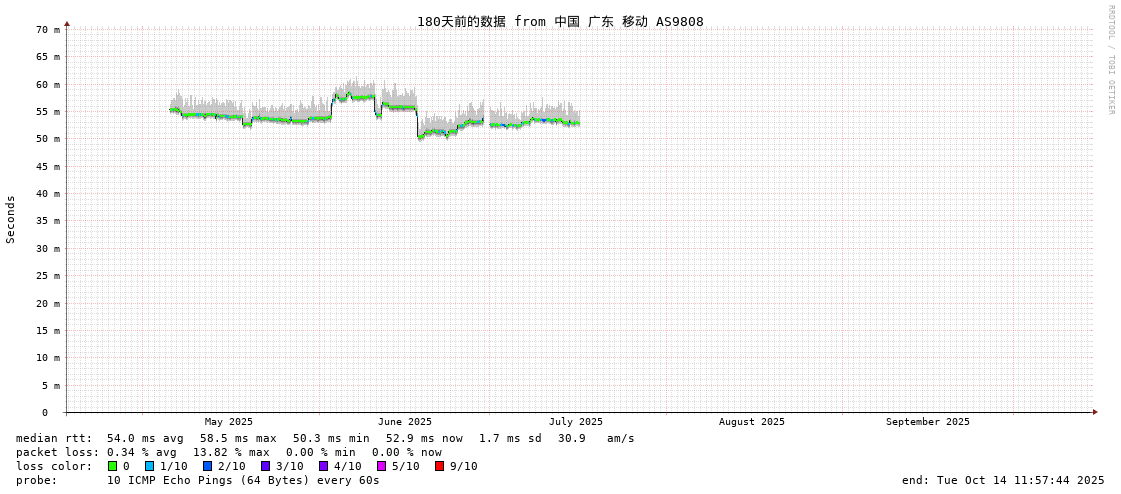Viewport: 1121px width, 494px height.
Task: Click the 3/10 loss color swatch
Action: coord(265,466)
